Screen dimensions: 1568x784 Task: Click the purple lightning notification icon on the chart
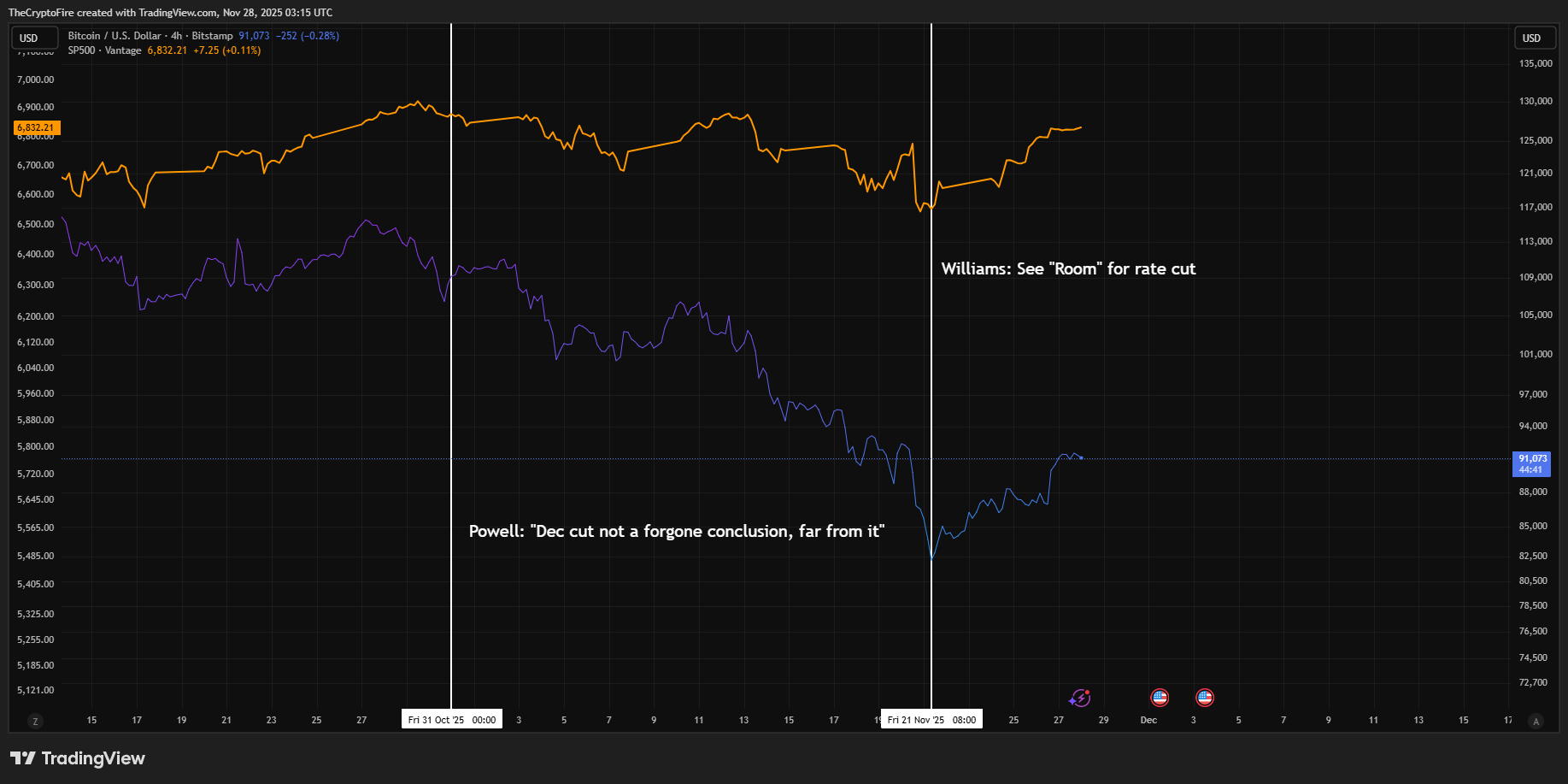[x=1081, y=698]
